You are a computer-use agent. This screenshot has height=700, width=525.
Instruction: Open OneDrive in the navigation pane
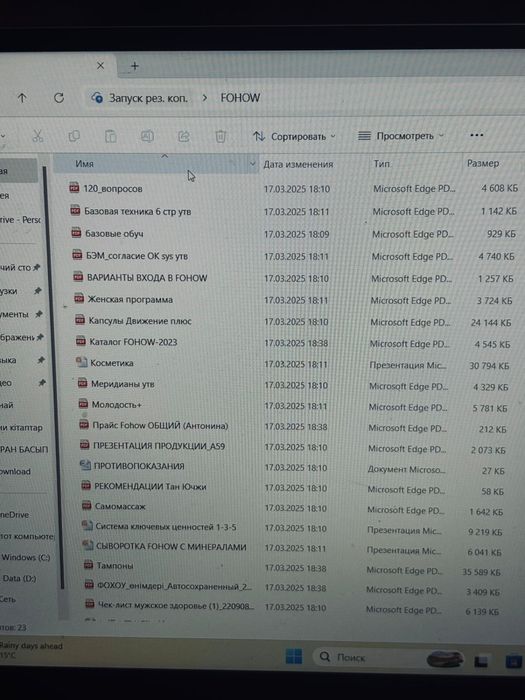pos(15,514)
